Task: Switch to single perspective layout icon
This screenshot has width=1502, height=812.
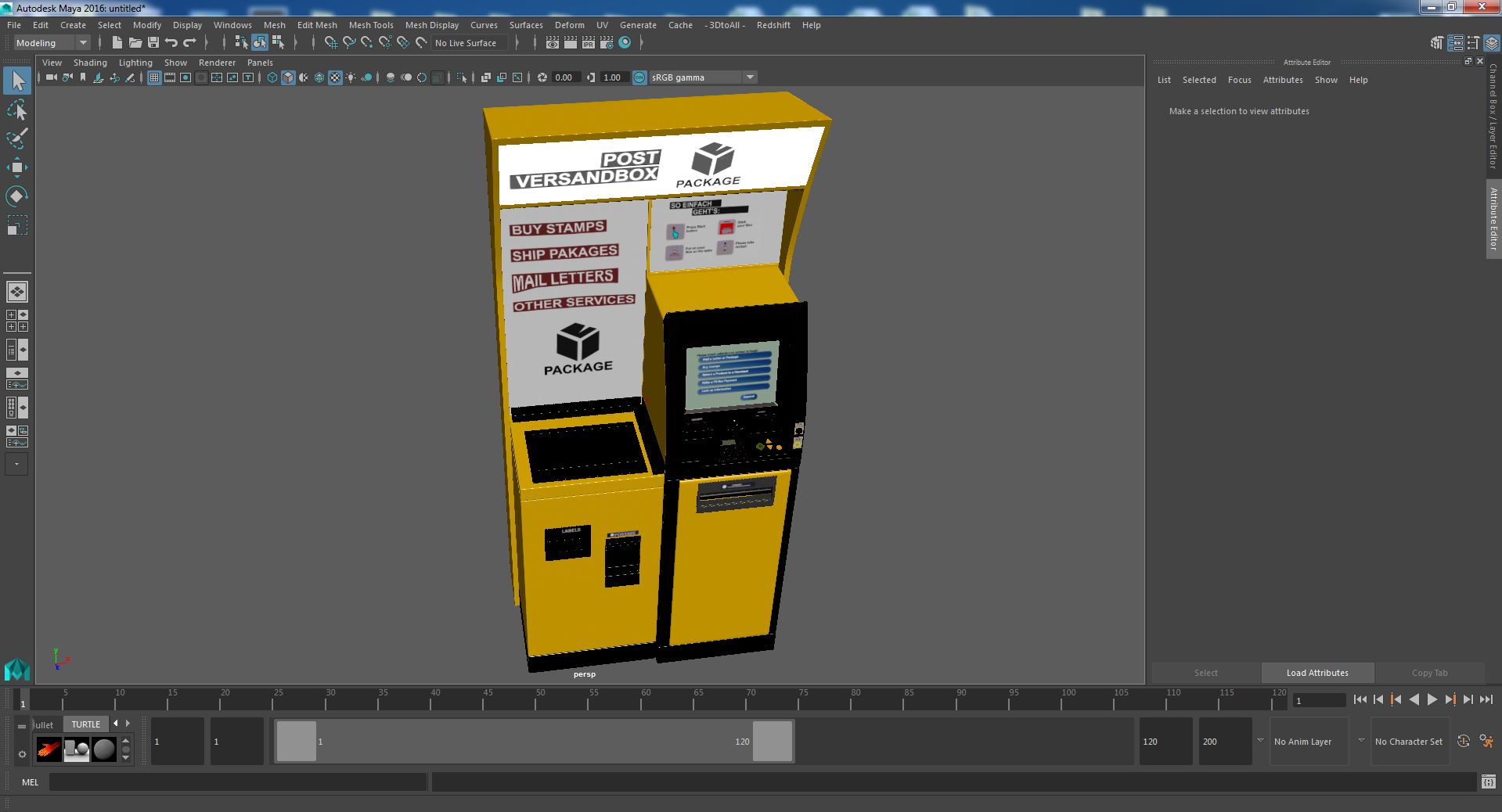Action: coord(16,292)
